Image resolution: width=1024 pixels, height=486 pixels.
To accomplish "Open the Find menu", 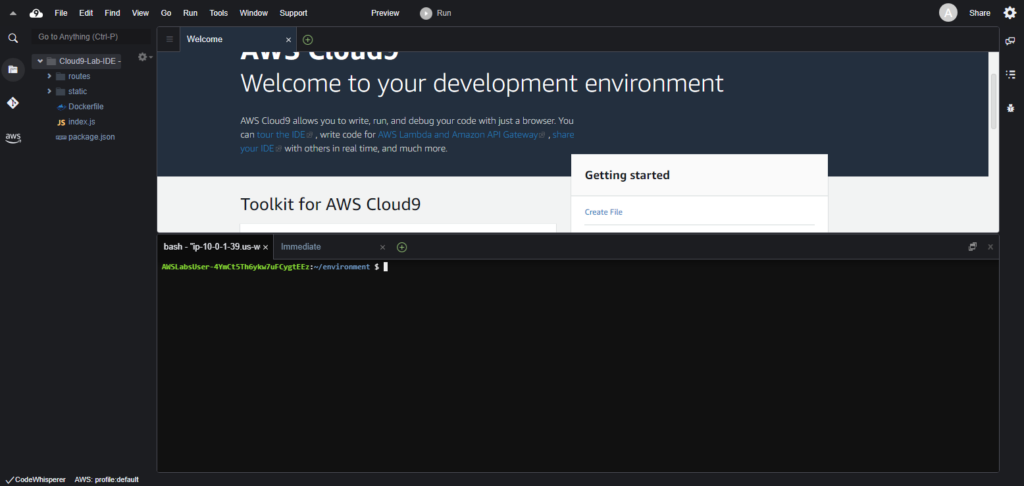I will point(112,13).
